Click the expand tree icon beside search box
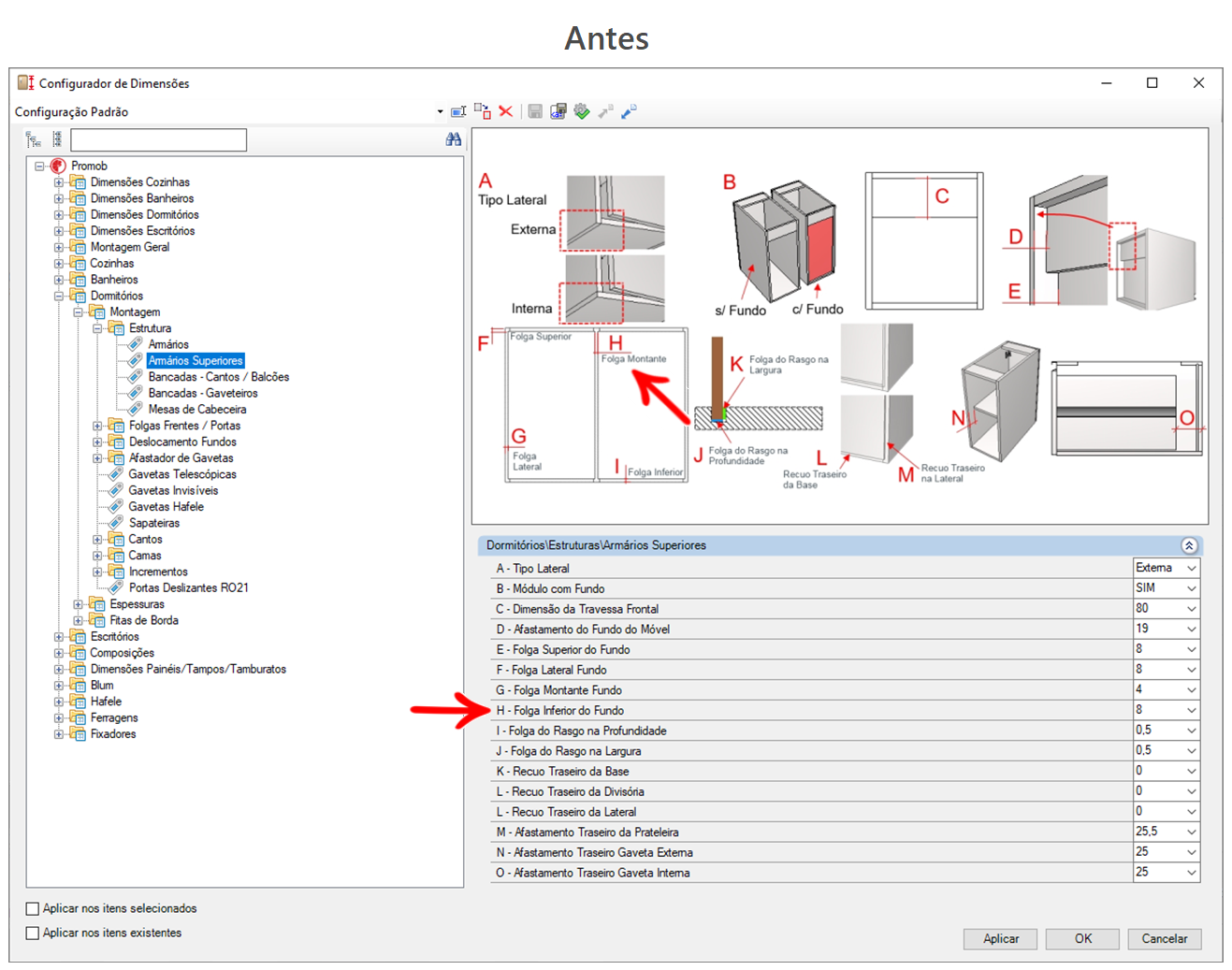This screenshot has width=1232, height=970. (34, 140)
